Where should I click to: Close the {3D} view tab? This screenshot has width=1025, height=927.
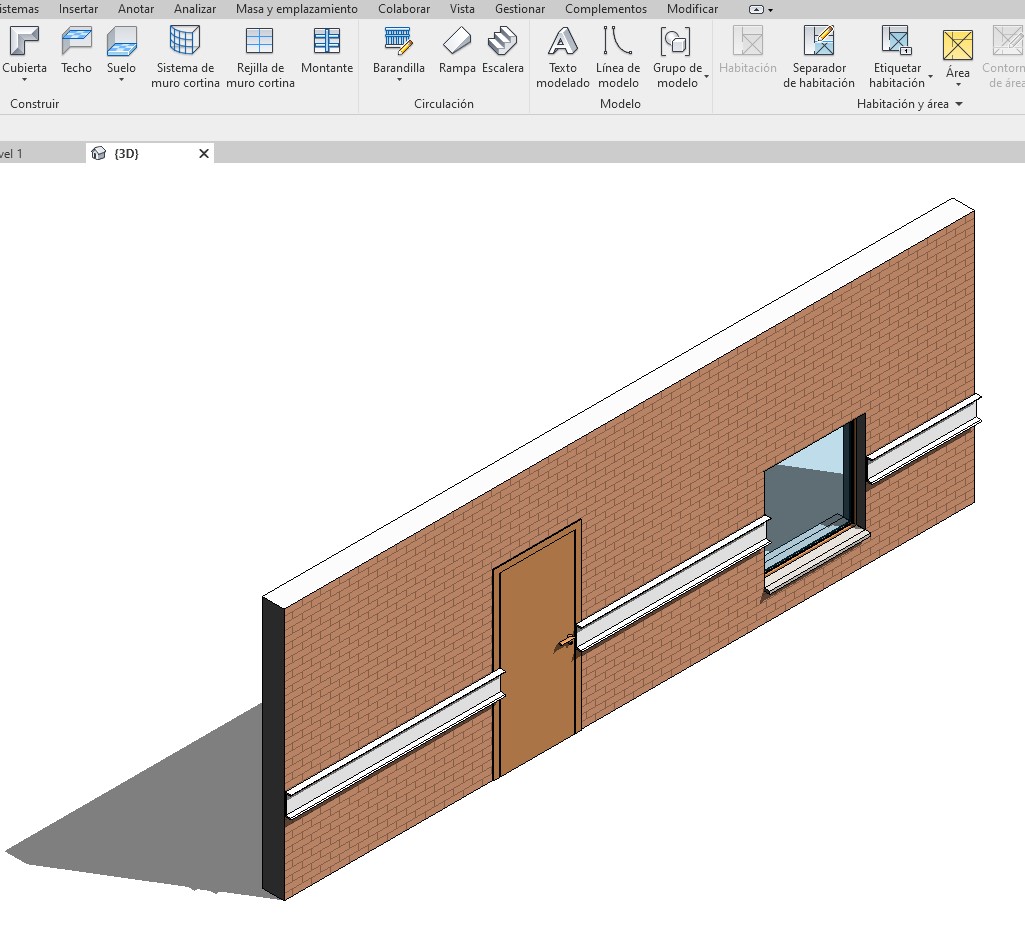pos(204,153)
